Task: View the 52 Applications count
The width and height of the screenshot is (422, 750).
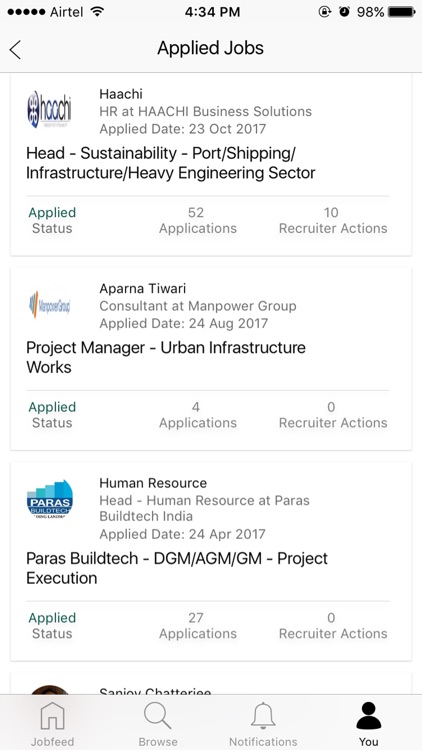Action: tap(198, 221)
